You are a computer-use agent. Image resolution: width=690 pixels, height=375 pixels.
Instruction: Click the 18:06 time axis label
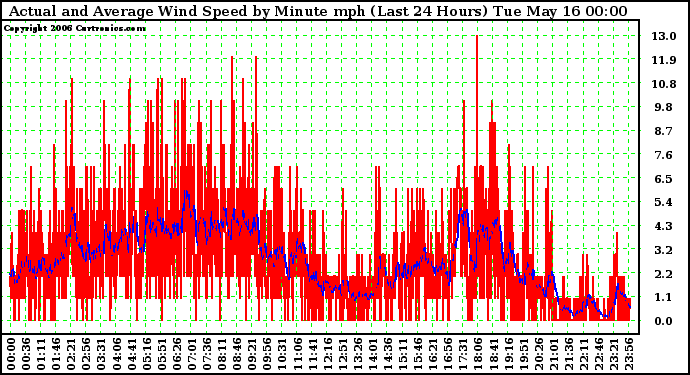pyautogui.click(x=478, y=354)
